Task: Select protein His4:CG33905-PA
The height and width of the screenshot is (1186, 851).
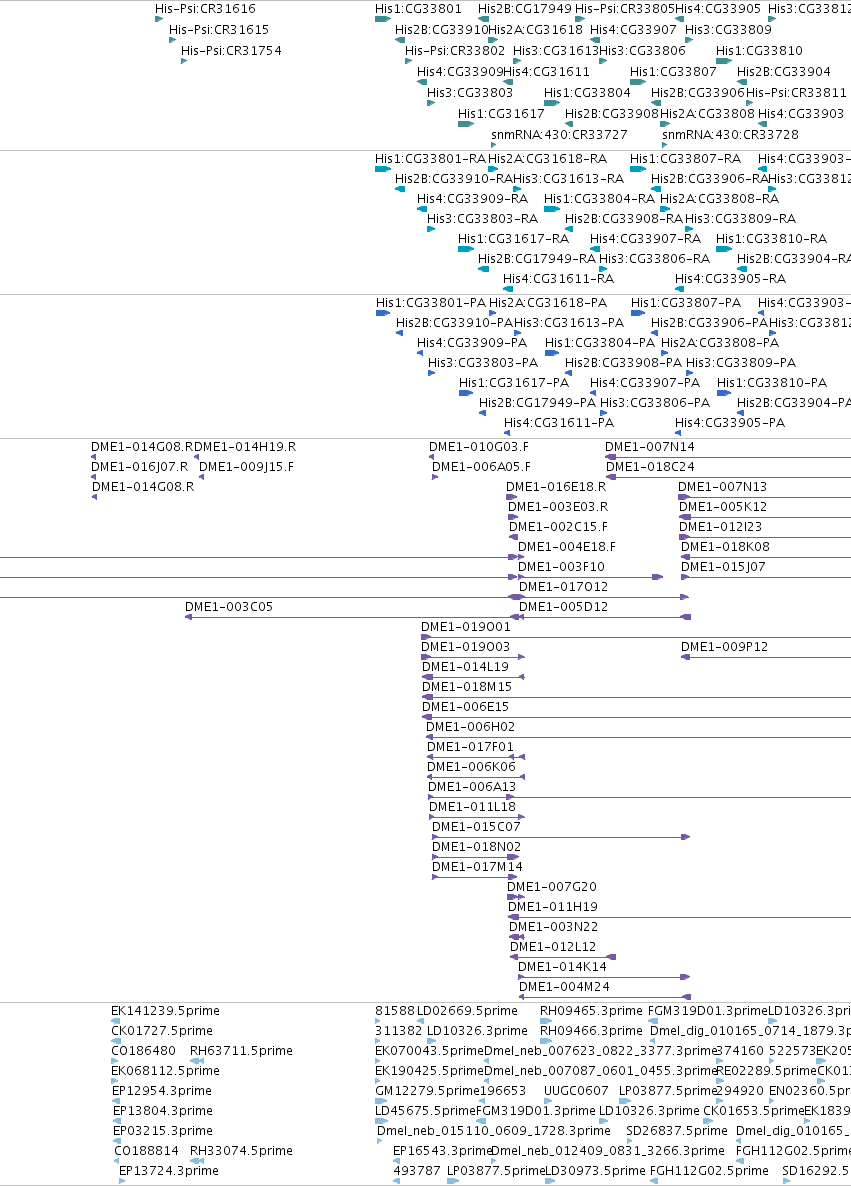Action: pyautogui.click(x=729, y=424)
